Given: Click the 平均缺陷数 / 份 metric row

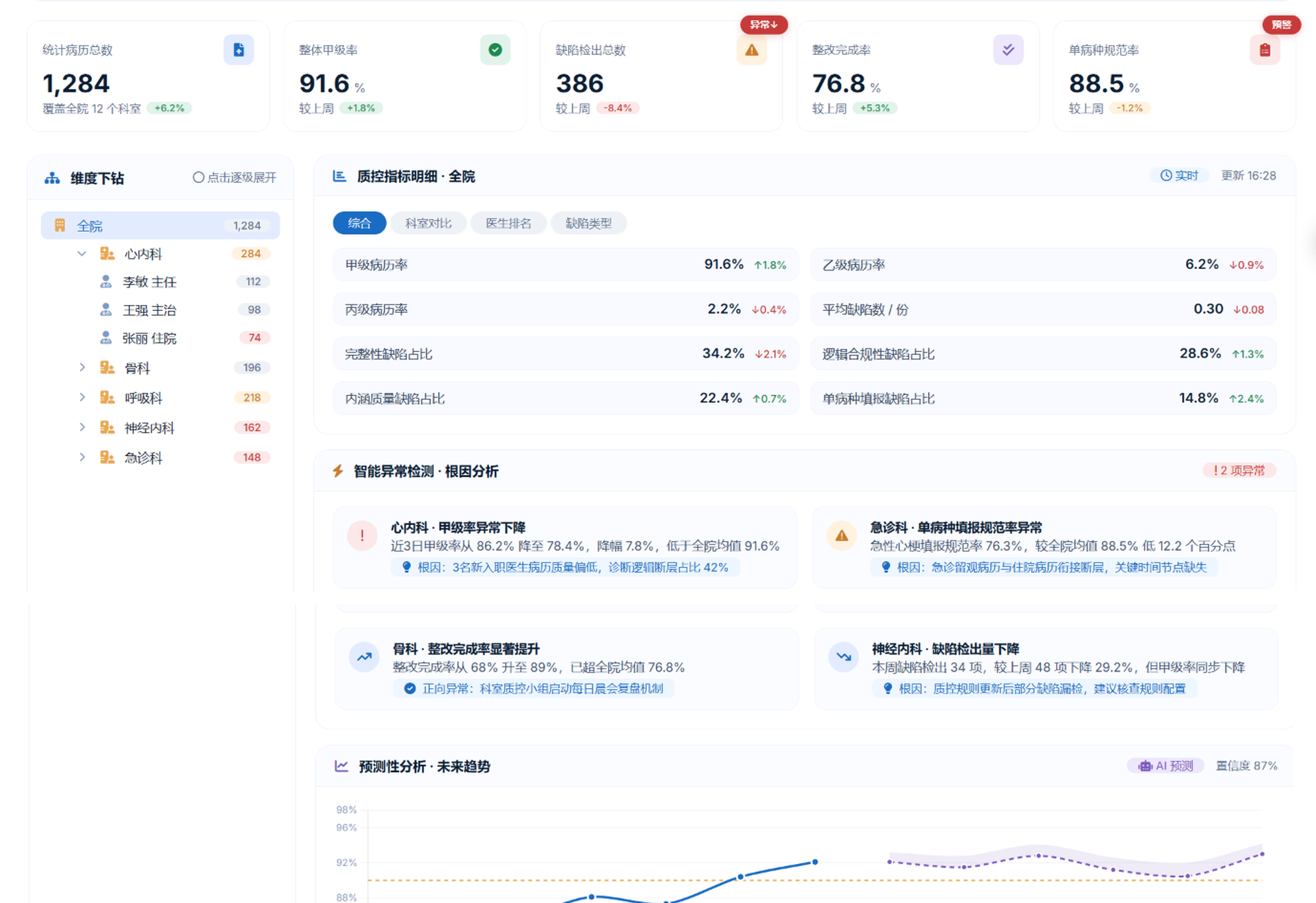Looking at the screenshot, I should tap(1043, 309).
